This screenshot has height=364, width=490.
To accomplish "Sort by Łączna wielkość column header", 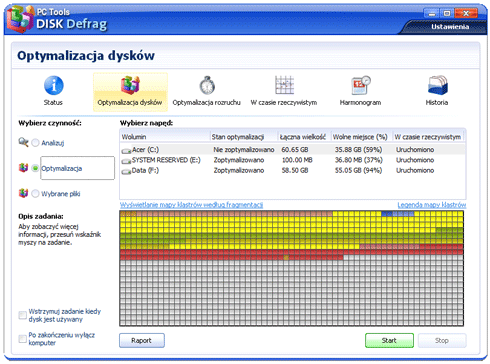I will tap(304, 137).
